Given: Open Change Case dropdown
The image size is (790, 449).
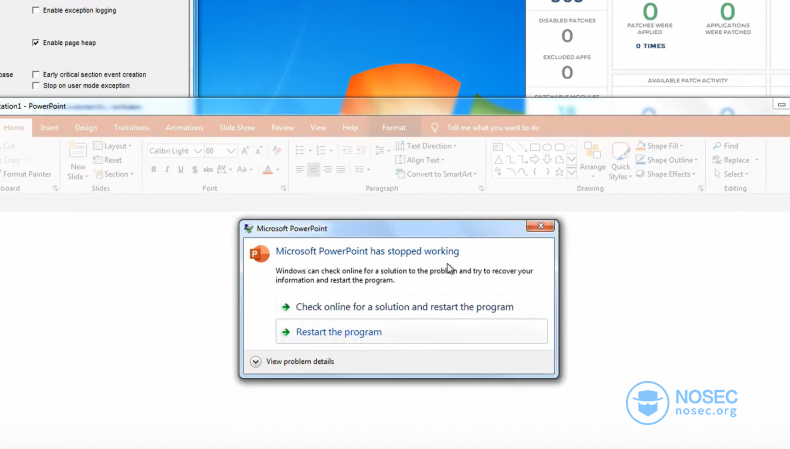Looking at the screenshot, I should point(244,169).
